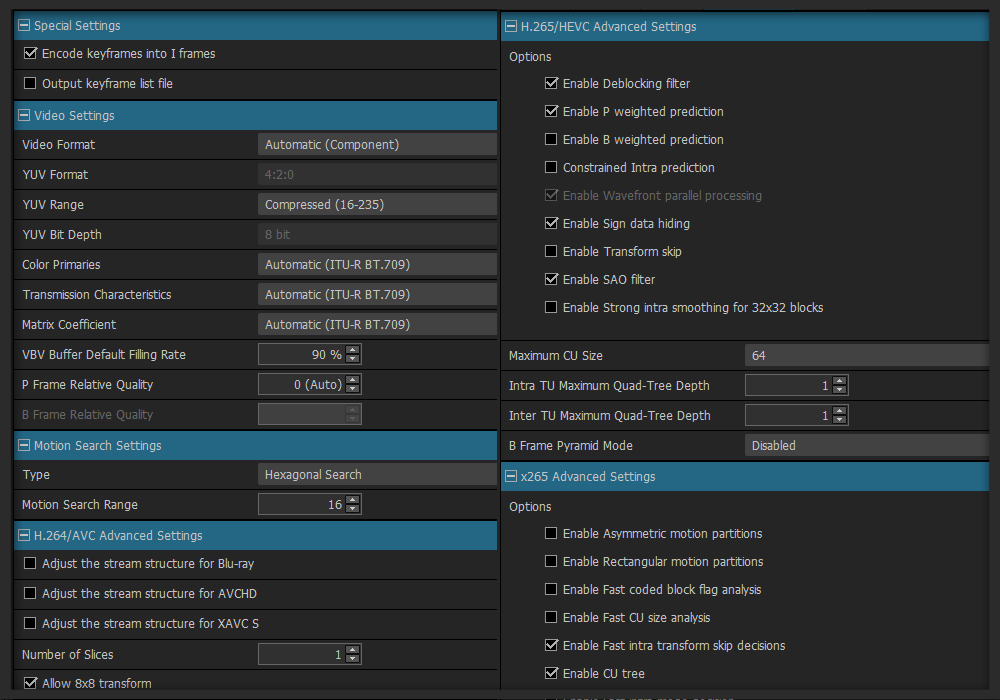The image size is (1000, 700).
Task: Decrease Motion Search Range value
Action: pos(353,509)
